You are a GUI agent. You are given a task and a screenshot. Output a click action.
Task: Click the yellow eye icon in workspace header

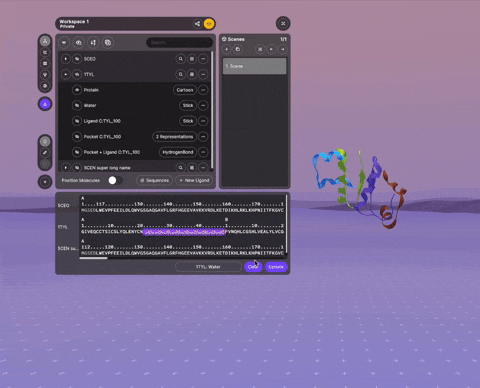point(209,24)
